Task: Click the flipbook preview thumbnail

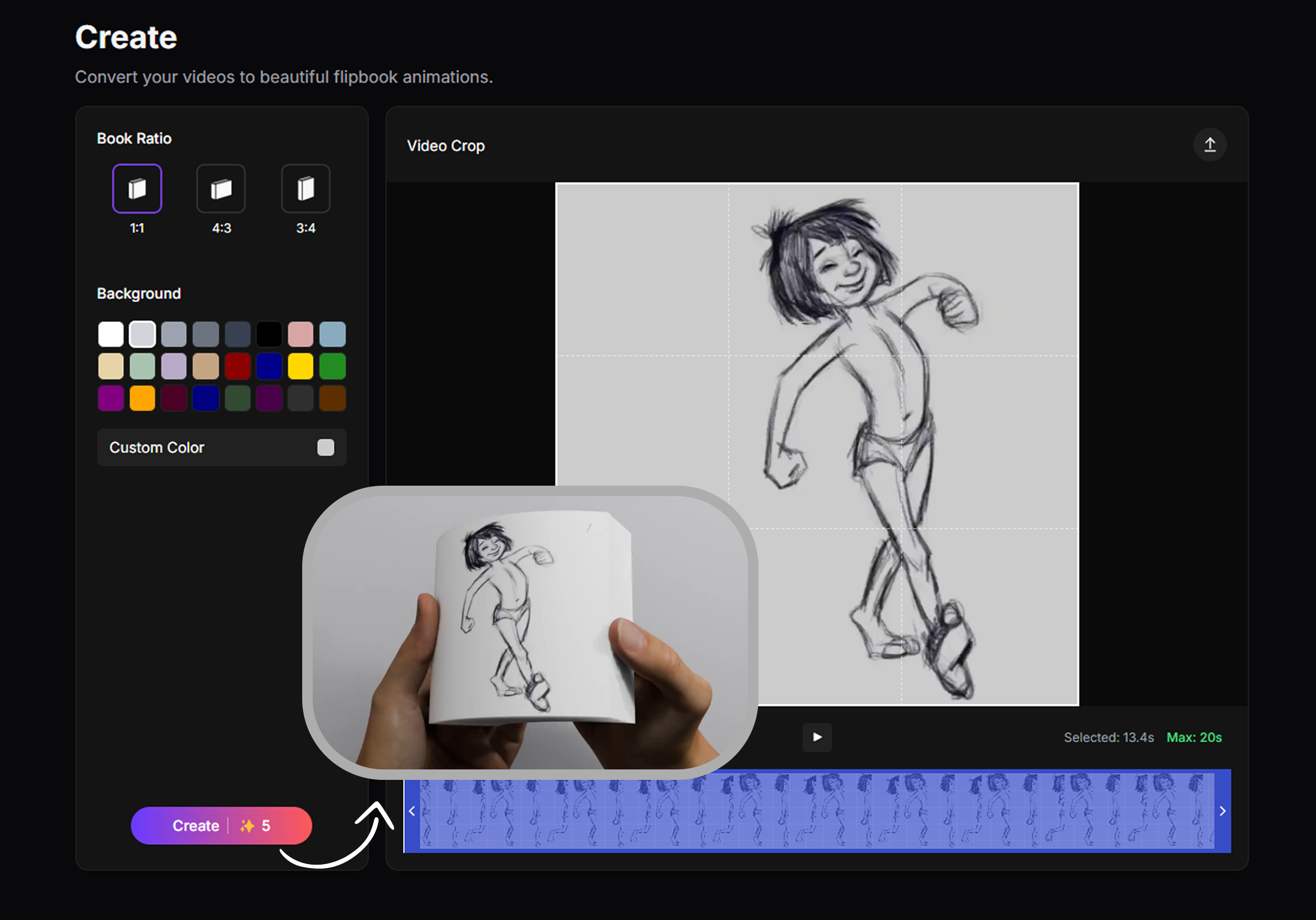Action: tap(530, 632)
